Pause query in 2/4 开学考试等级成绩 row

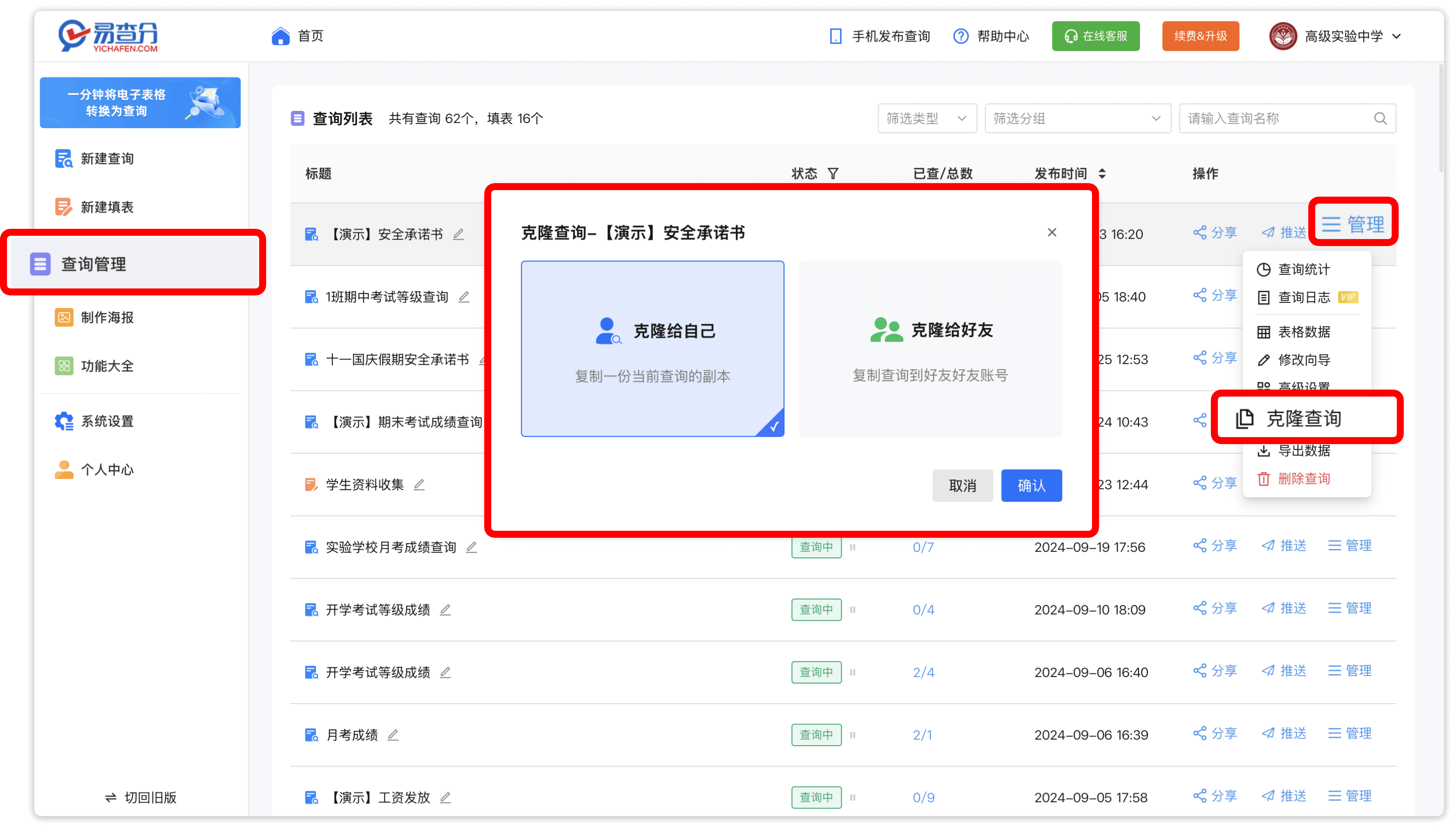coord(852,672)
